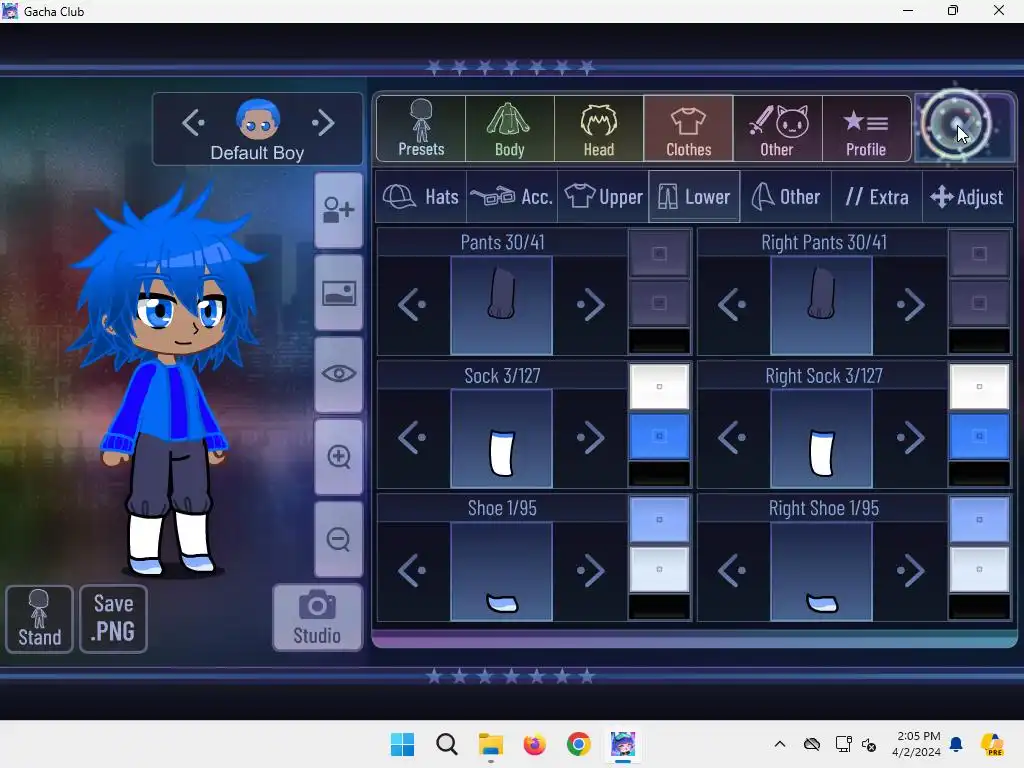Click the Default Boy character head icon
Viewport: 1024px width, 768px height.
[x=258, y=120]
